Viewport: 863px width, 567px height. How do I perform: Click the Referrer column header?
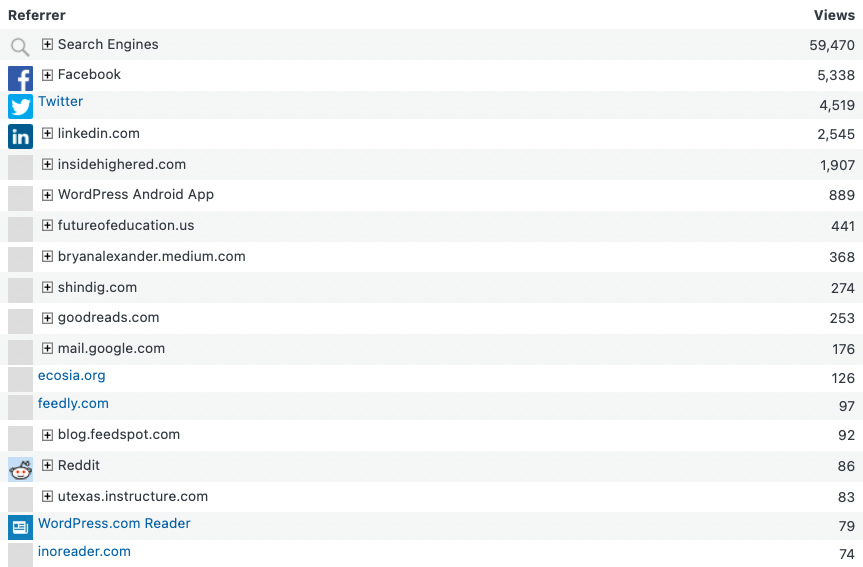[37, 15]
